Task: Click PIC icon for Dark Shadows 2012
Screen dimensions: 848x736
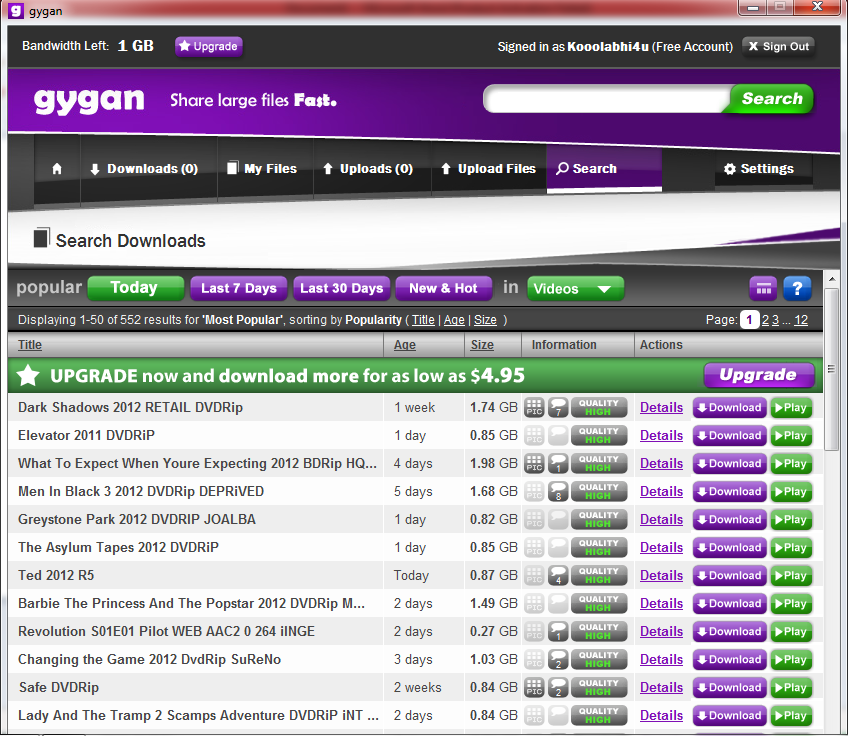Action: [535, 407]
